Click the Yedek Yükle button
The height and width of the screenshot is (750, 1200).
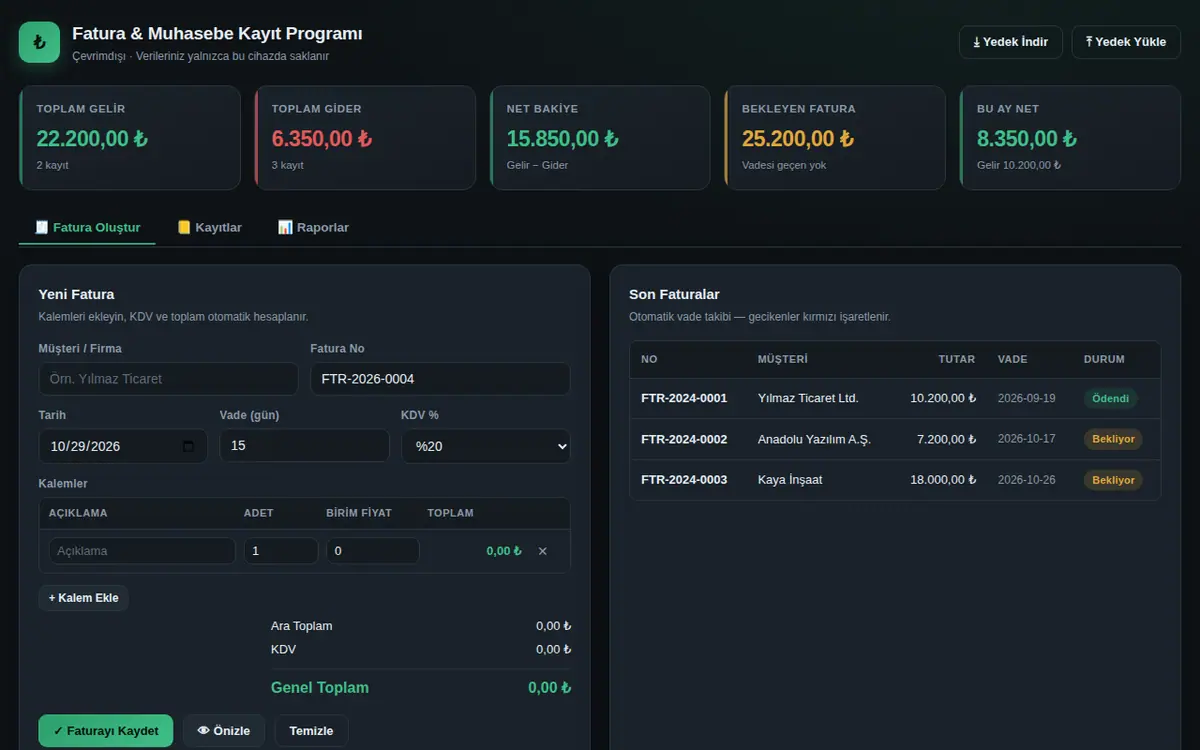tap(1126, 42)
